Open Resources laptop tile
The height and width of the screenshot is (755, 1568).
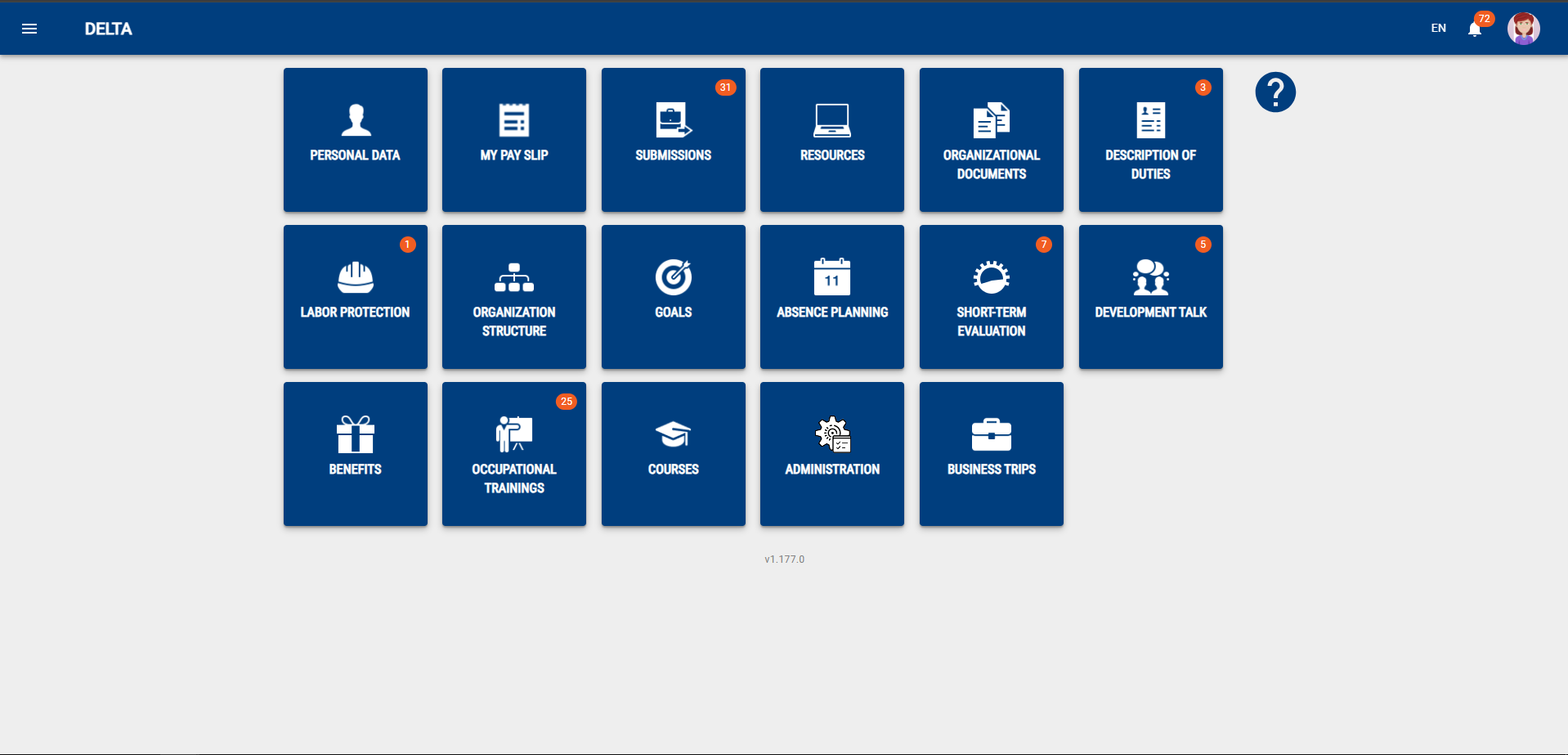[x=832, y=140]
